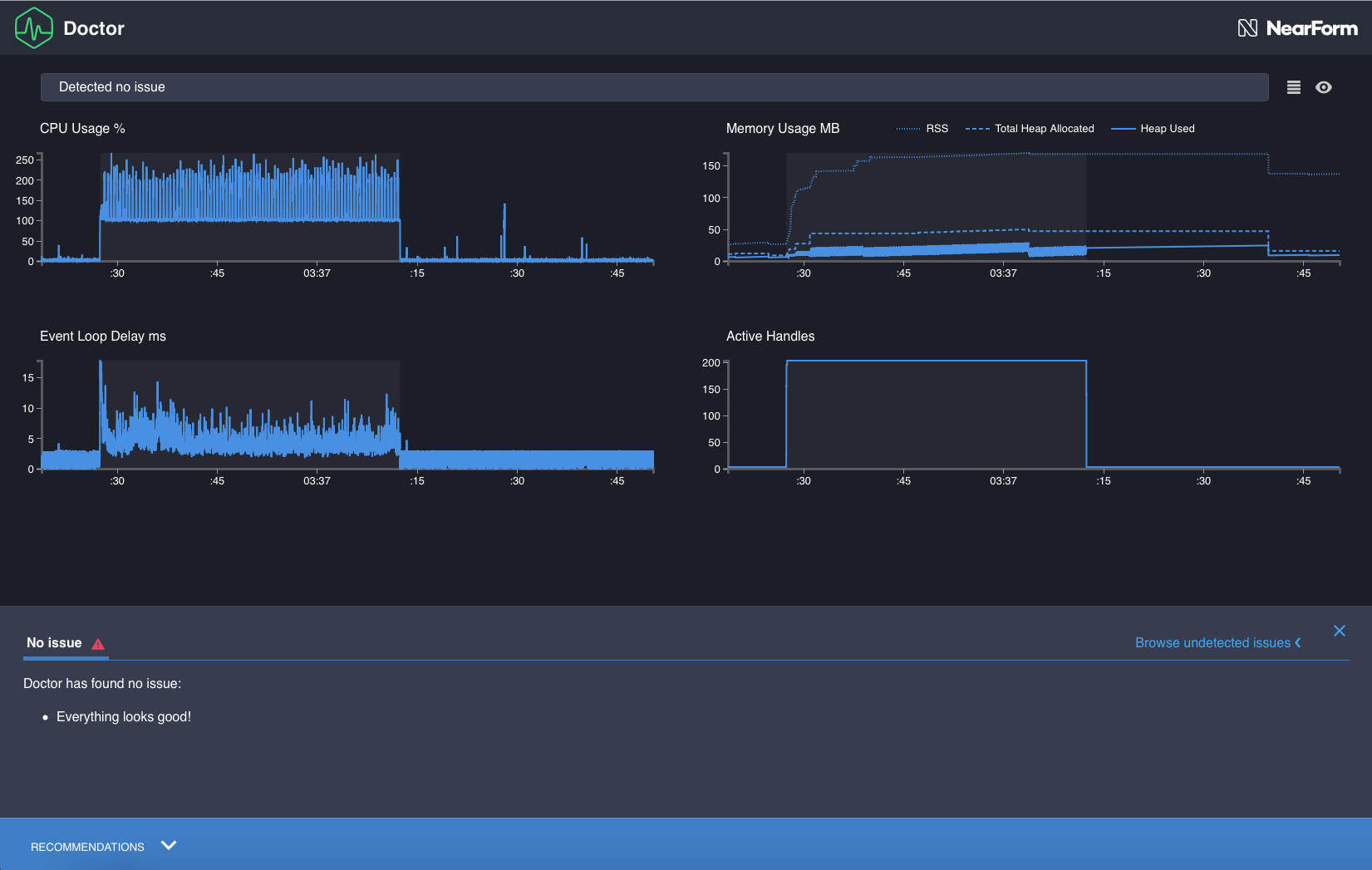Screen dimensions: 1372x870
Task: Click the chevron after Browse undetected issues
Action: click(x=1297, y=642)
